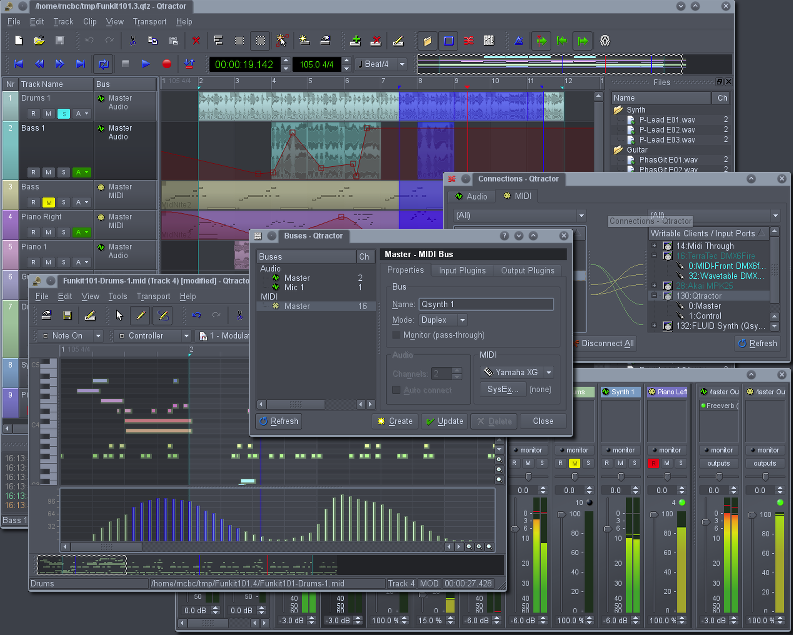This screenshot has width=793, height=635.
Task: Open the Mixer icon in main toolbar
Action: [x=489, y=40]
